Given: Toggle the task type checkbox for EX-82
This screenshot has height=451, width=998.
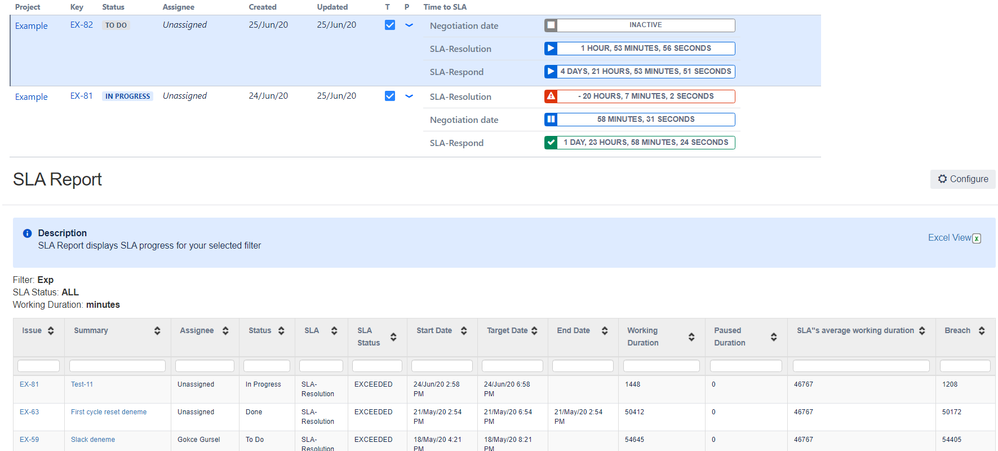Looking at the screenshot, I should 390,25.
